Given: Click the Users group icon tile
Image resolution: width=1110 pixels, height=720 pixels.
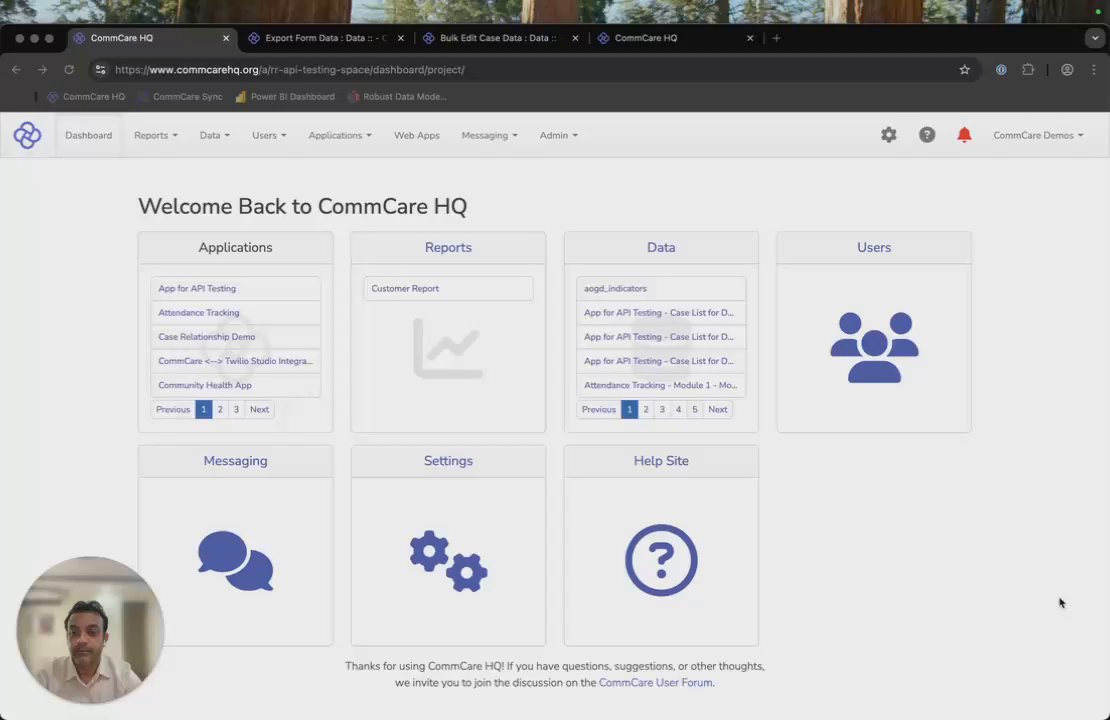Looking at the screenshot, I should [x=874, y=348].
